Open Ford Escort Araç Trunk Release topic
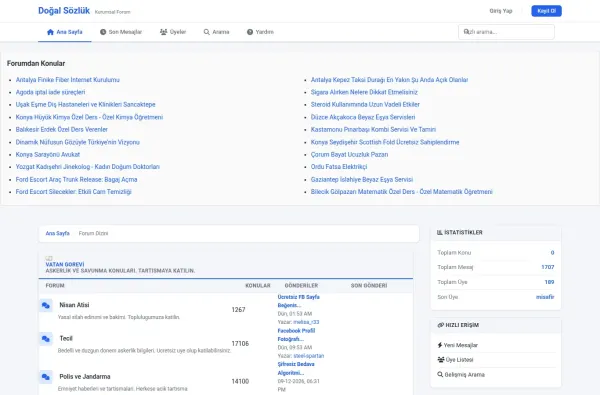This screenshot has width=600, height=395. point(77,179)
